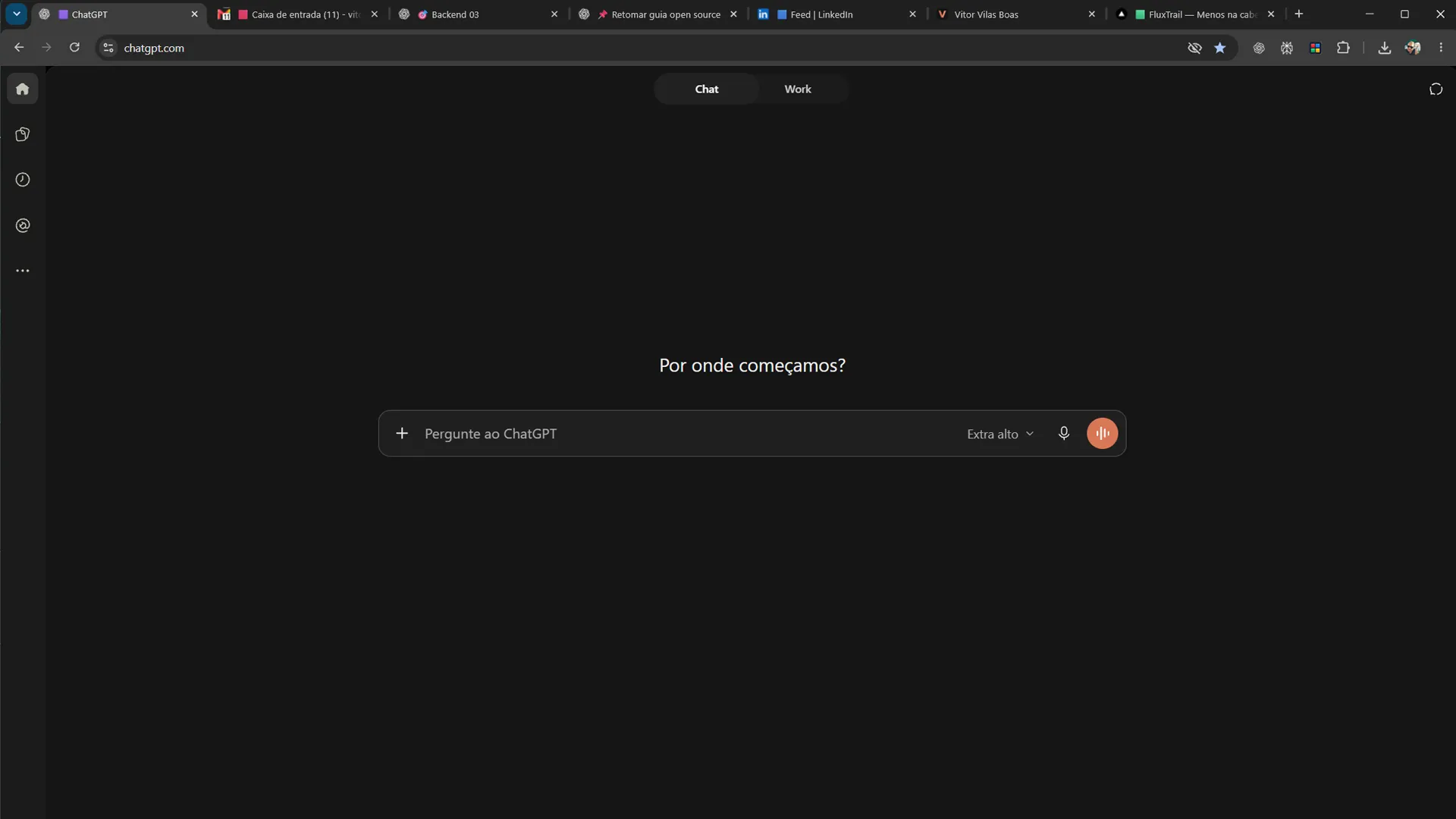Open the second sidebar icon below Home
The width and height of the screenshot is (1456, 819).
pos(23,134)
